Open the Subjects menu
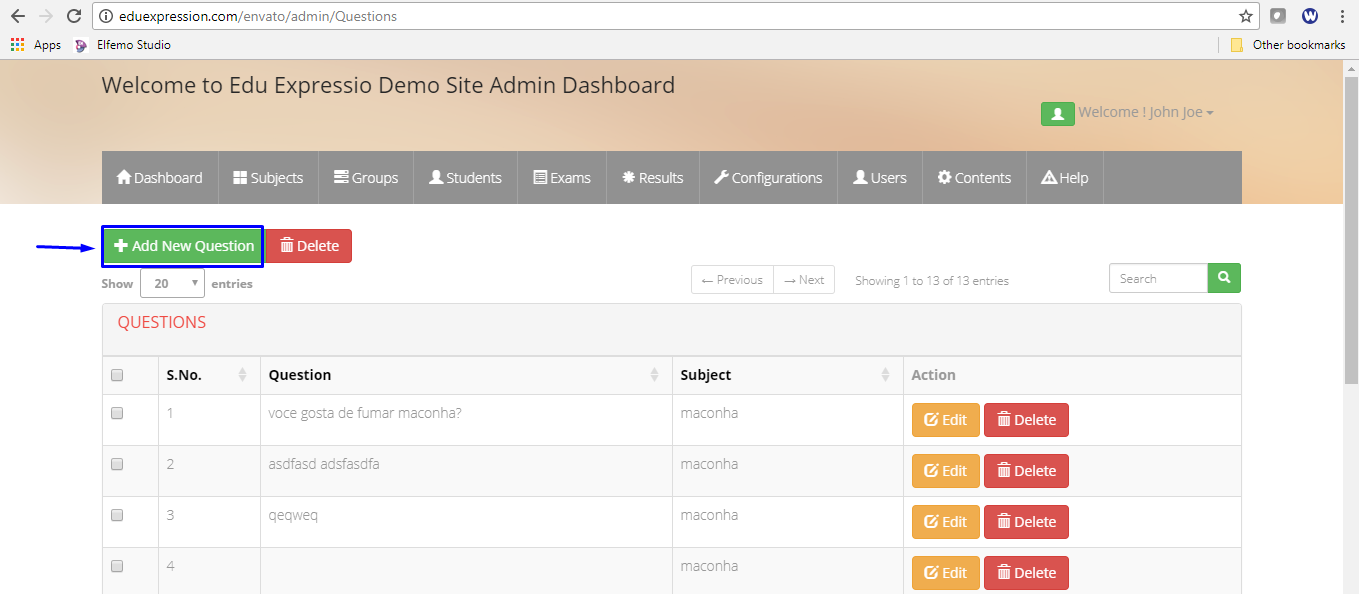Screen dimensions: 1359x594 268,177
